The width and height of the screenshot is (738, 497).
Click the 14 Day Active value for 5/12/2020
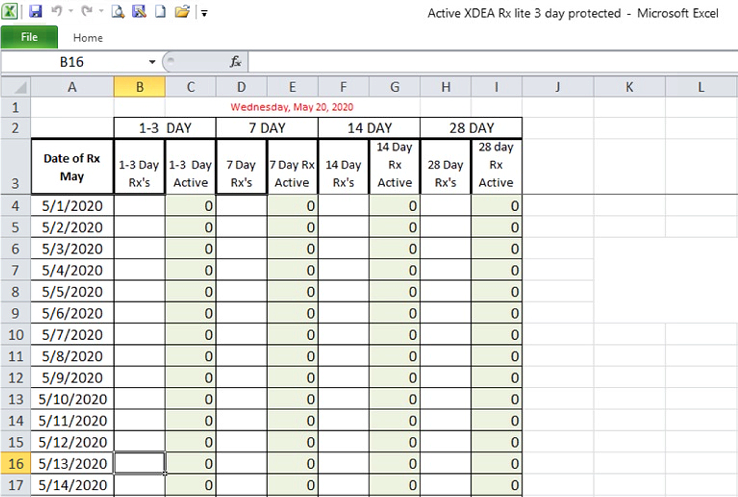pos(394,442)
